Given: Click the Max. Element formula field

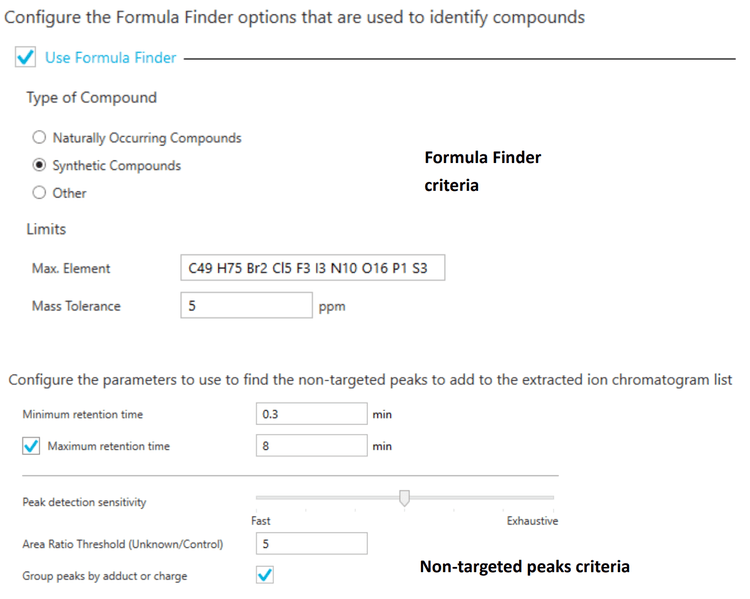Looking at the screenshot, I should [311, 268].
